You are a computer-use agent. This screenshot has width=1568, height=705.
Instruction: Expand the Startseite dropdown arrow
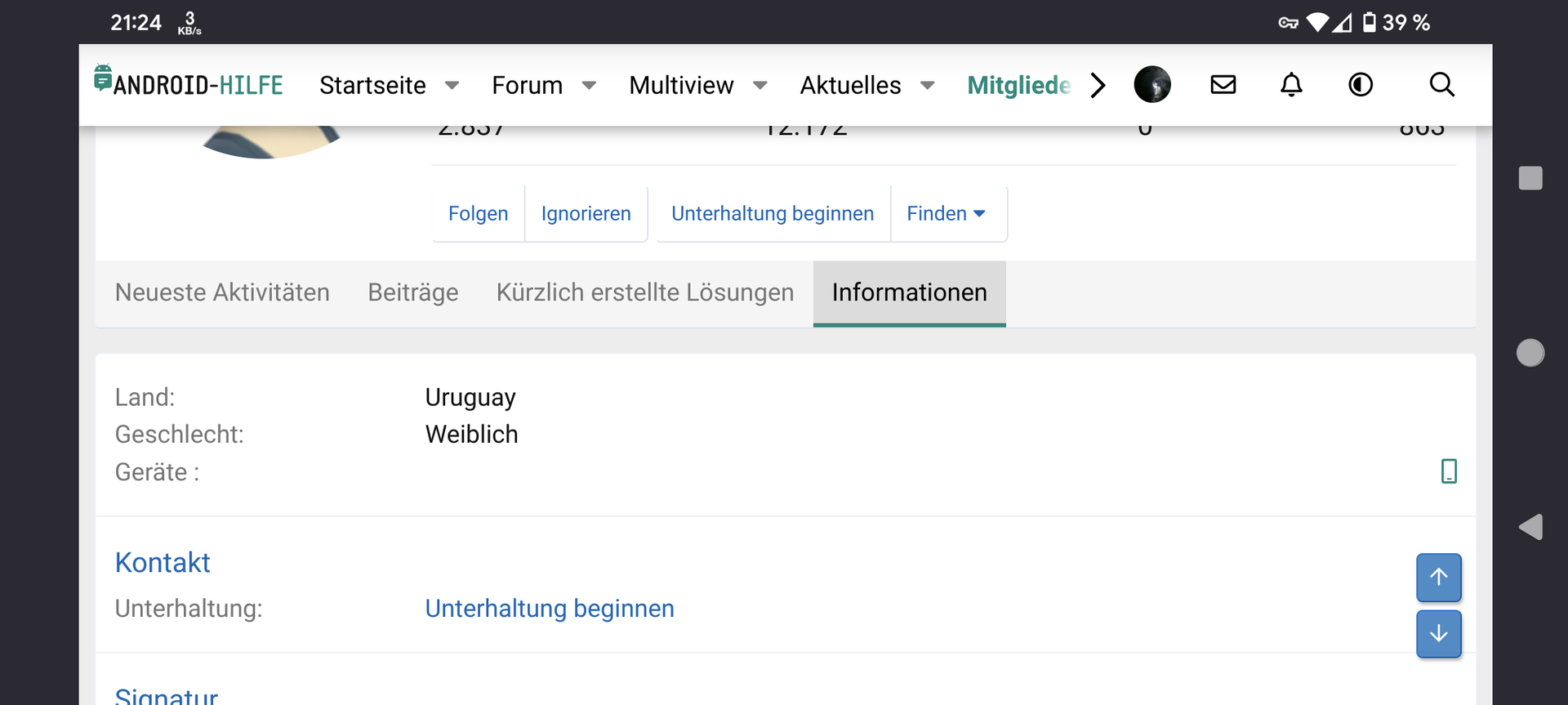(x=452, y=86)
